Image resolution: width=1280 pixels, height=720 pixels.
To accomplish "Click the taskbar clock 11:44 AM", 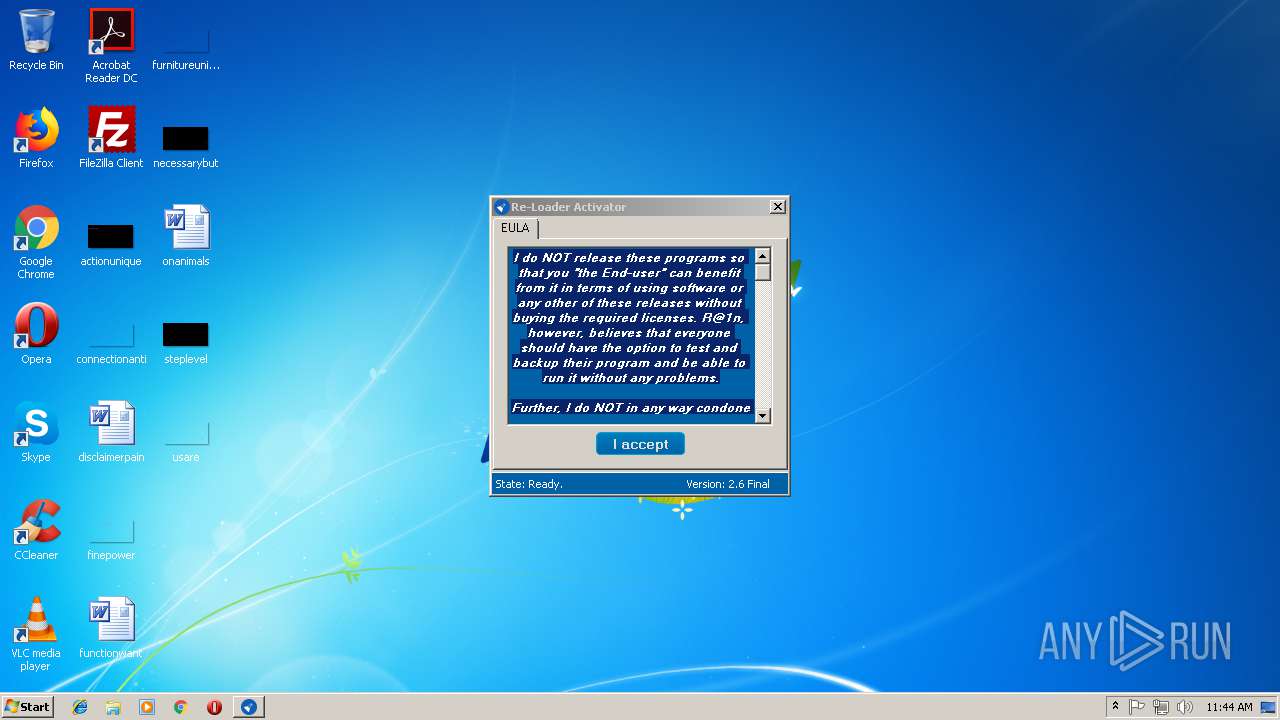I will click(1229, 707).
